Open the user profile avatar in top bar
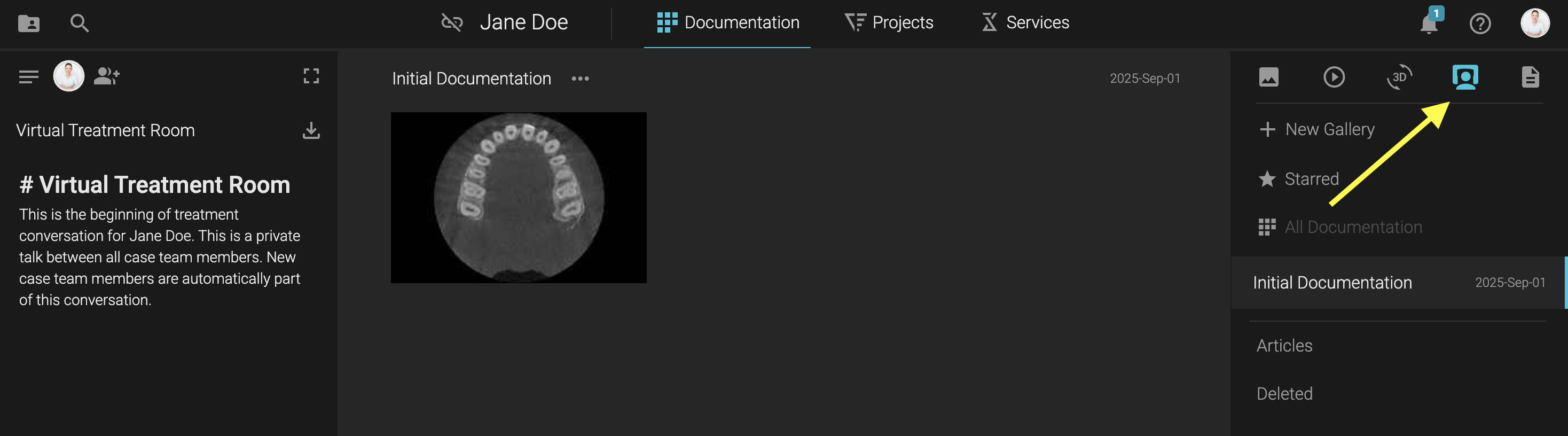The height and width of the screenshot is (436, 1568). (1534, 23)
